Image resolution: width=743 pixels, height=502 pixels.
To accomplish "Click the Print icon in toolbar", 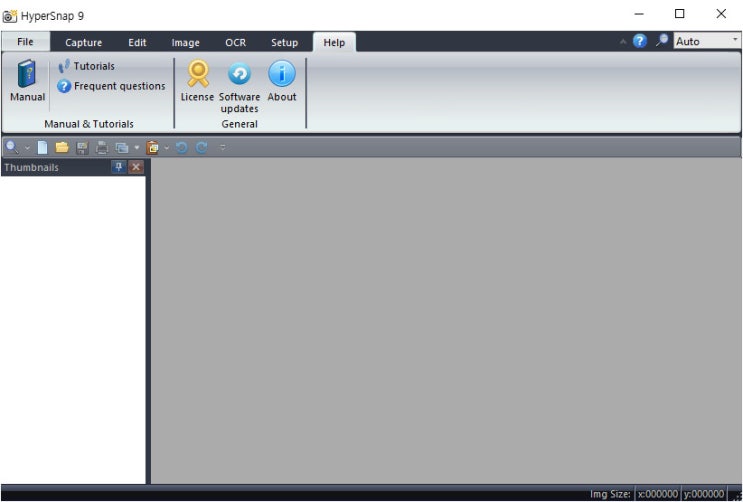I will point(102,148).
